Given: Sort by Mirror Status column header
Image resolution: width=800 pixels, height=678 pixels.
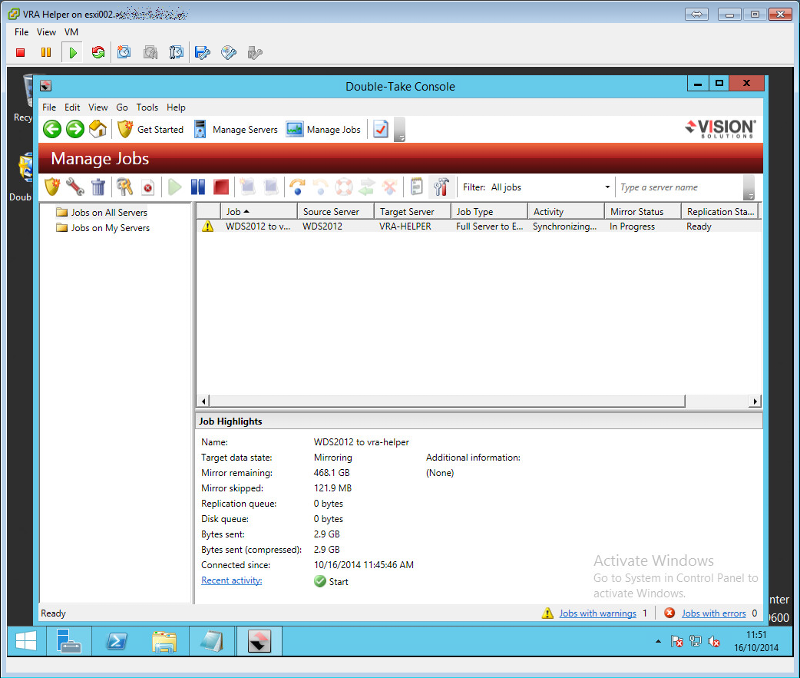Looking at the screenshot, I should (643, 211).
